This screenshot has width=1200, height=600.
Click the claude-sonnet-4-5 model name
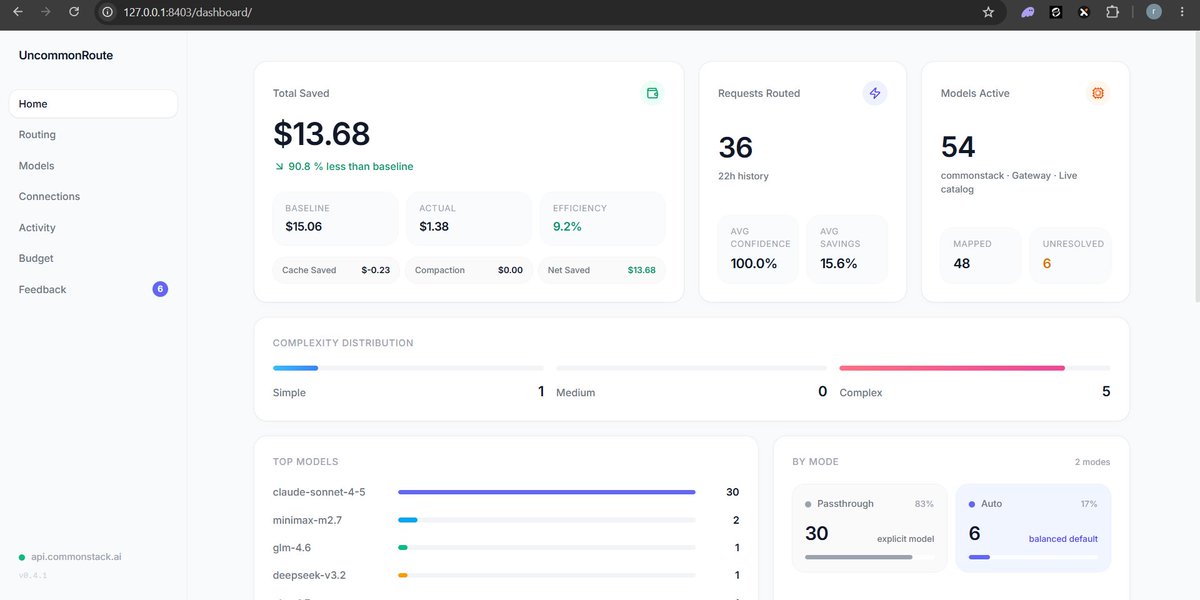coord(319,492)
